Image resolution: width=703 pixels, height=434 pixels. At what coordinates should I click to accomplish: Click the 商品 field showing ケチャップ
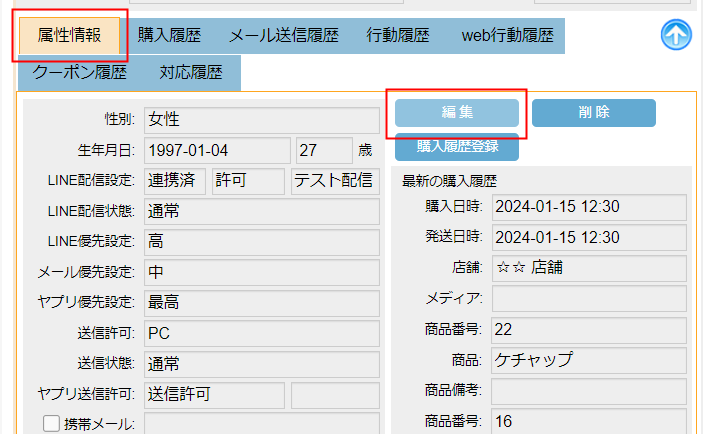[588, 360]
